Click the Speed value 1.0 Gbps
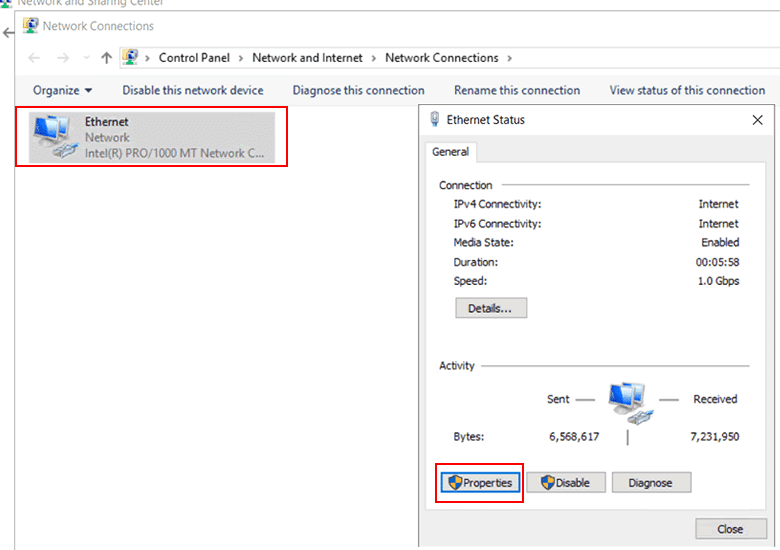 [718, 281]
